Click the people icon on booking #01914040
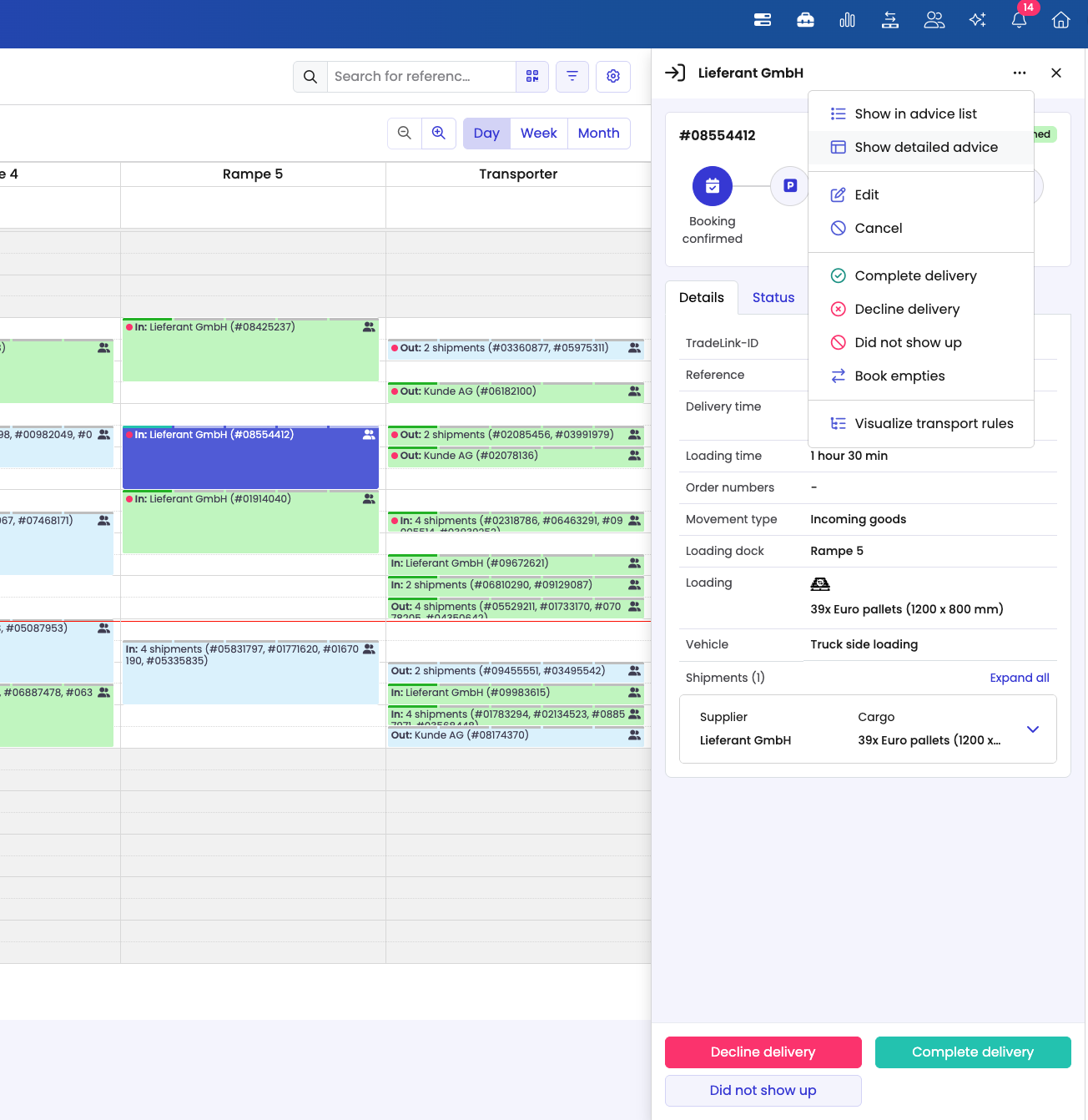This screenshot has width=1088, height=1120. 369,499
